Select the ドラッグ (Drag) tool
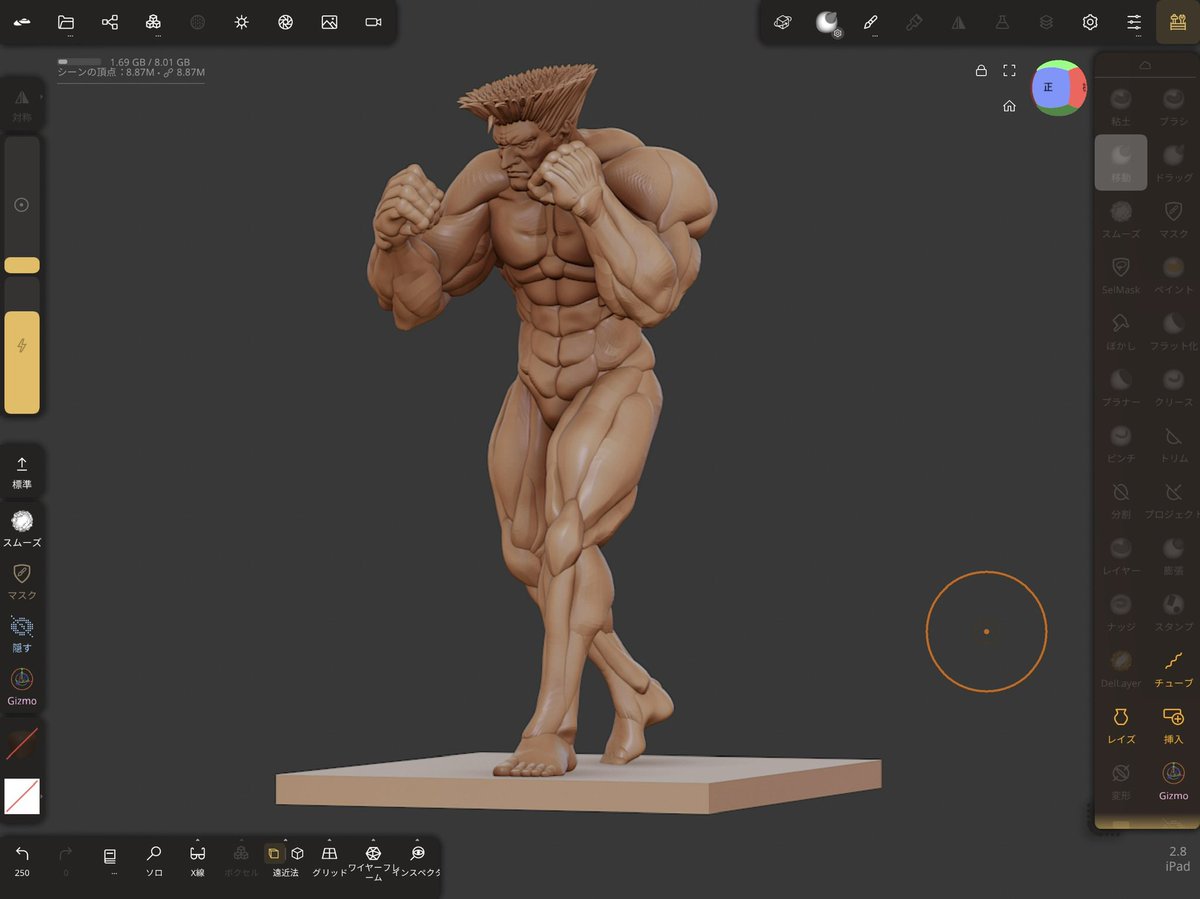 tap(1173, 162)
